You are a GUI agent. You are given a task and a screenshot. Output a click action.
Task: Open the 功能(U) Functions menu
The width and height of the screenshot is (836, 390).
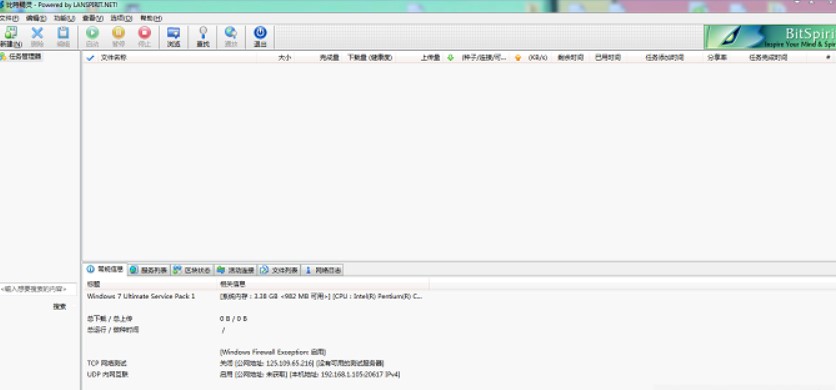[x=65, y=18]
